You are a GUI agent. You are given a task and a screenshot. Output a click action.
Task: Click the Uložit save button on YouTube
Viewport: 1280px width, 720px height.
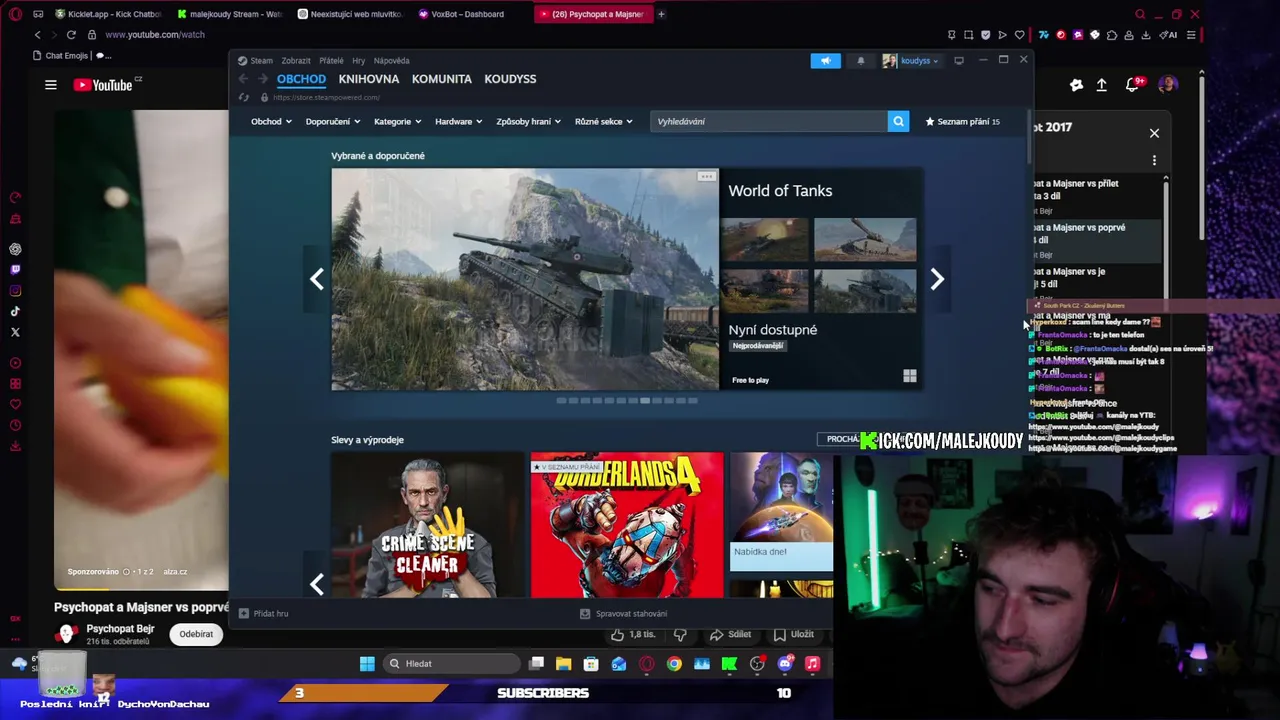click(x=794, y=634)
